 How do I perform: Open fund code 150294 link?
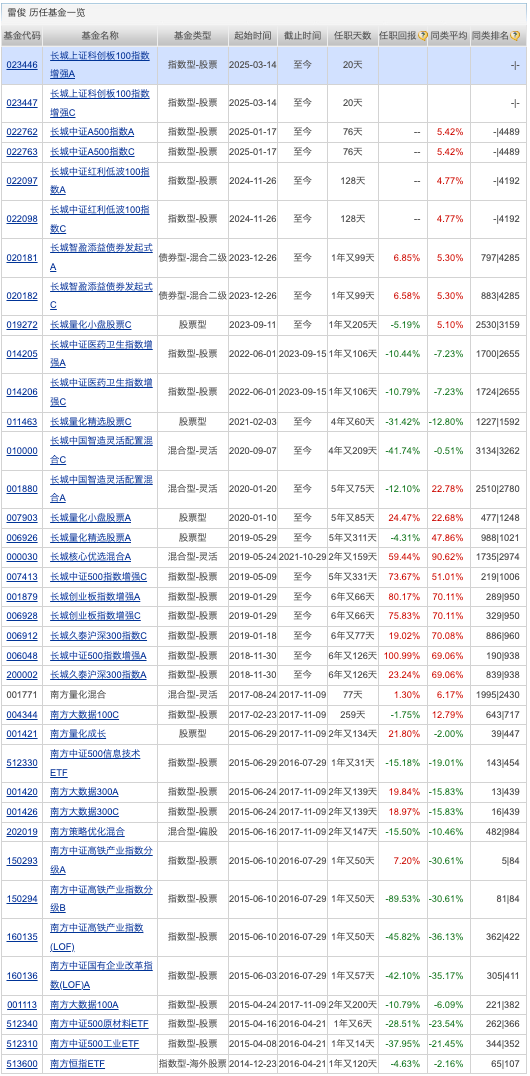point(22,898)
